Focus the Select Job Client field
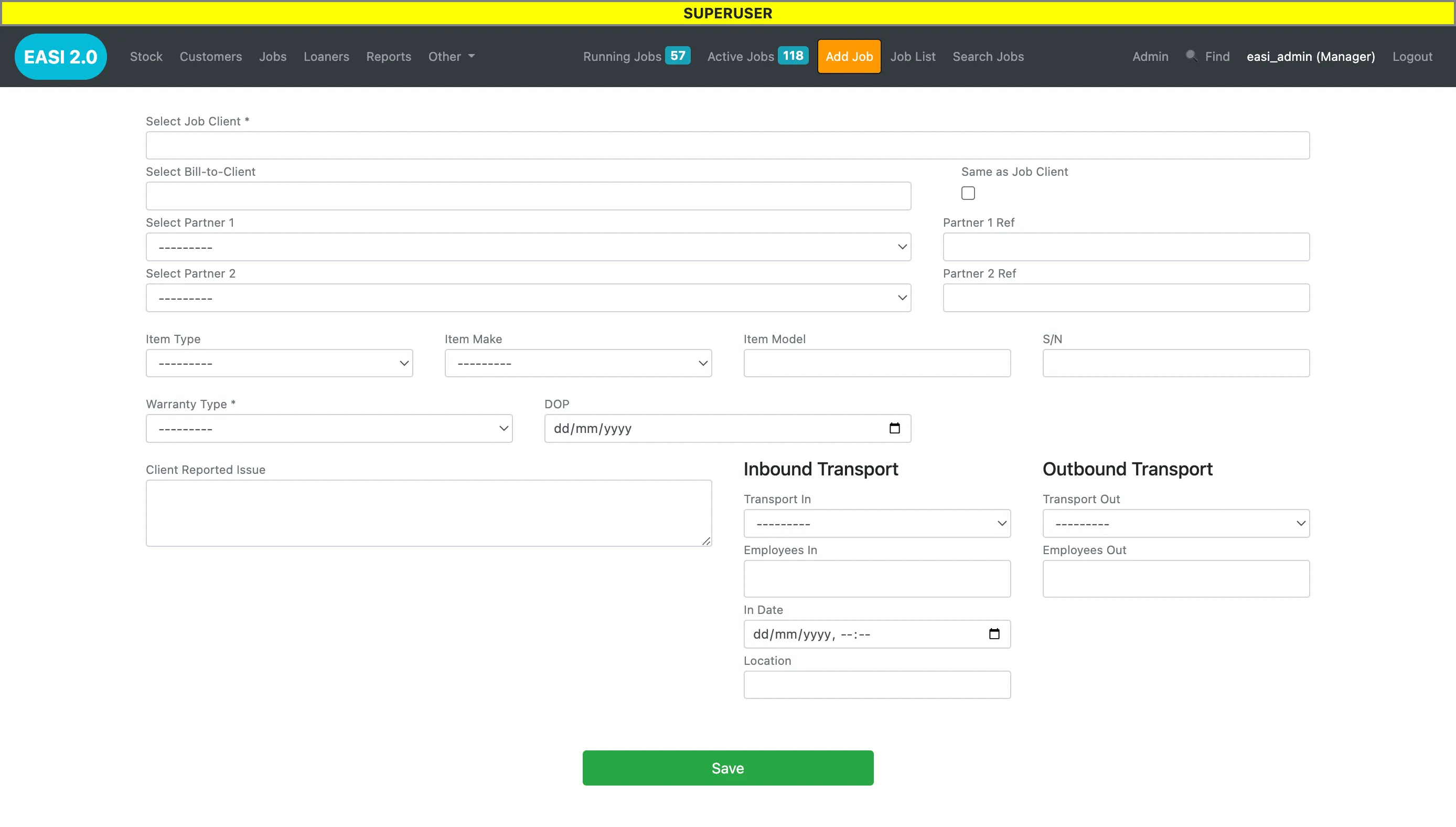 (x=727, y=145)
